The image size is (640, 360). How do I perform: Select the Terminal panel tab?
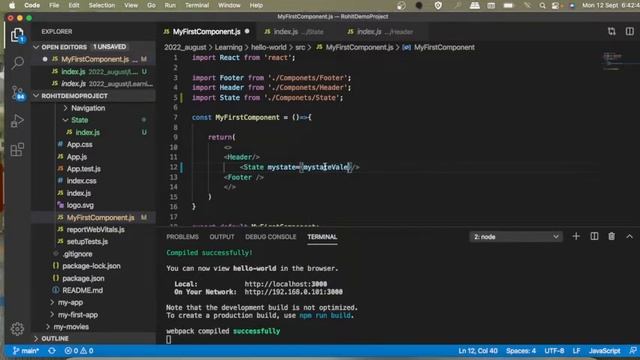pos(322,237)
